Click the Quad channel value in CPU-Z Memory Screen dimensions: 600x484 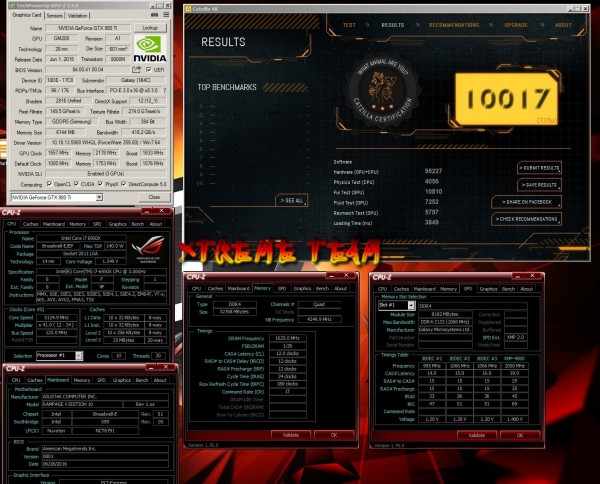point(319,305)
